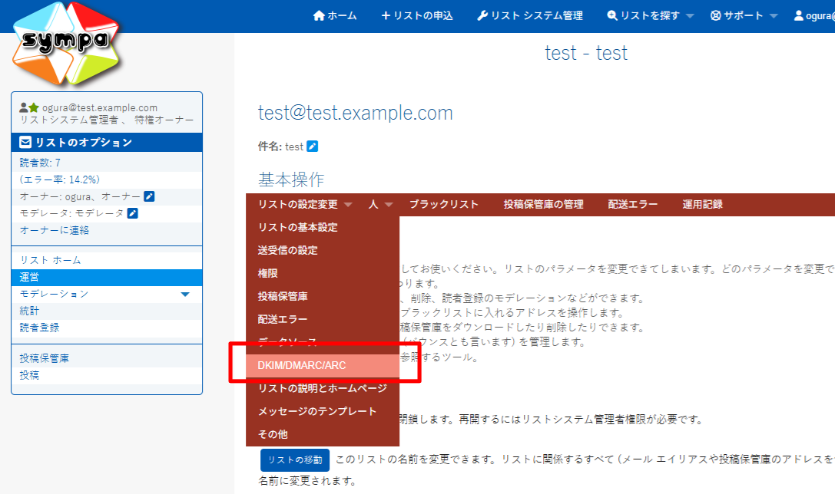Open 配送エラー tab in red bar
The image size is (835, 494).
point(633,204)
